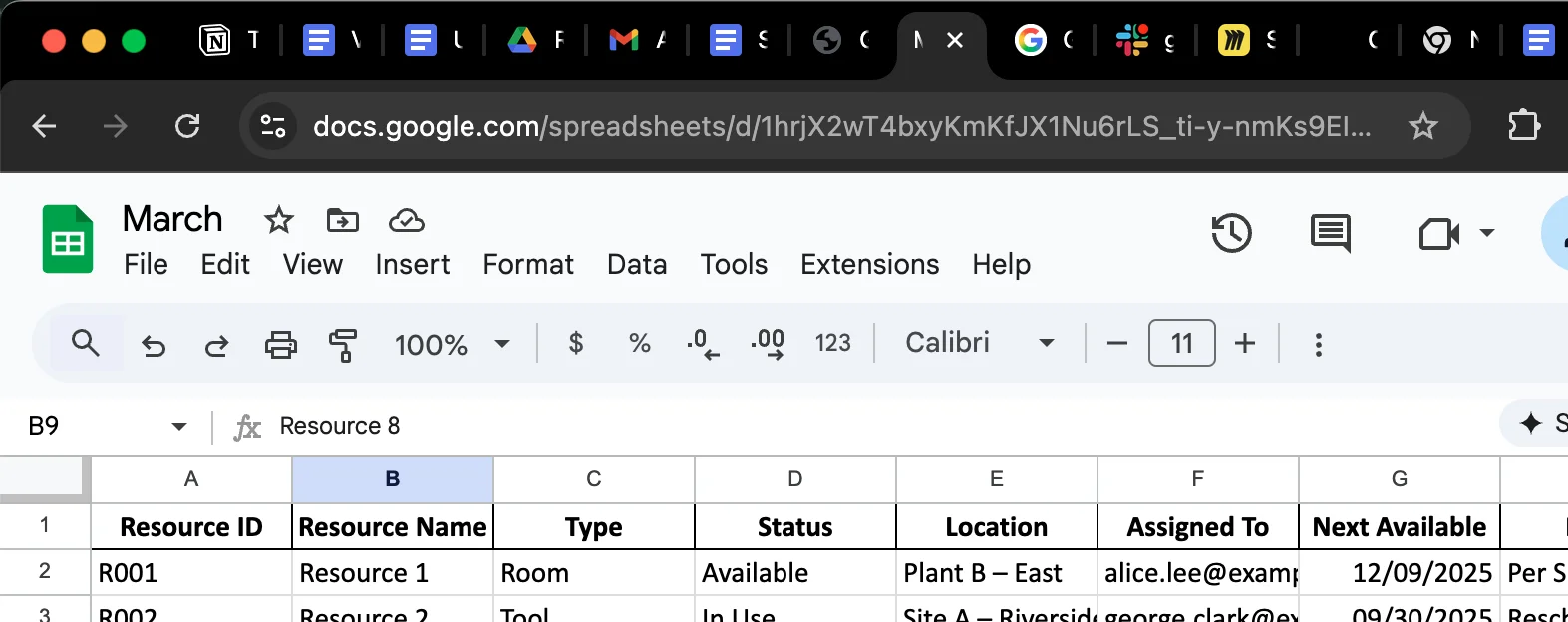Redo the last action
1568x622 pixels.
(x=216, y=345)
